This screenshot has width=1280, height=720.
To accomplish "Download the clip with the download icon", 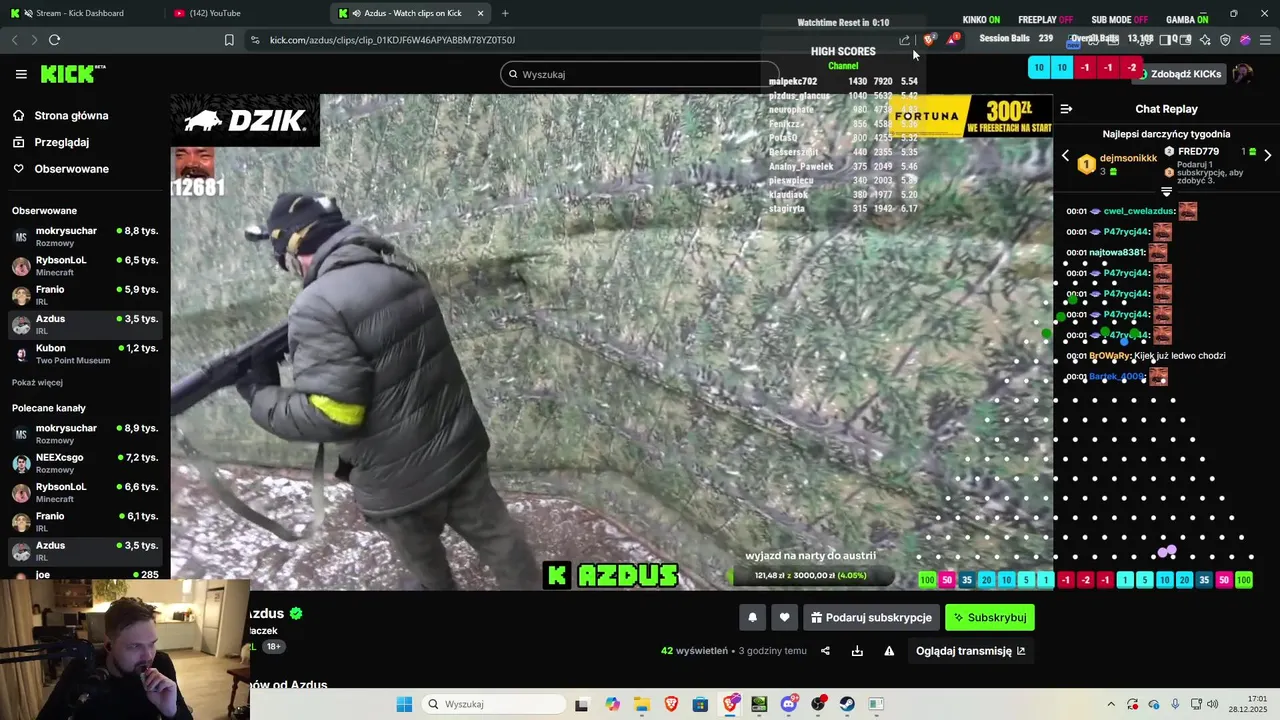I will [857, 651].
